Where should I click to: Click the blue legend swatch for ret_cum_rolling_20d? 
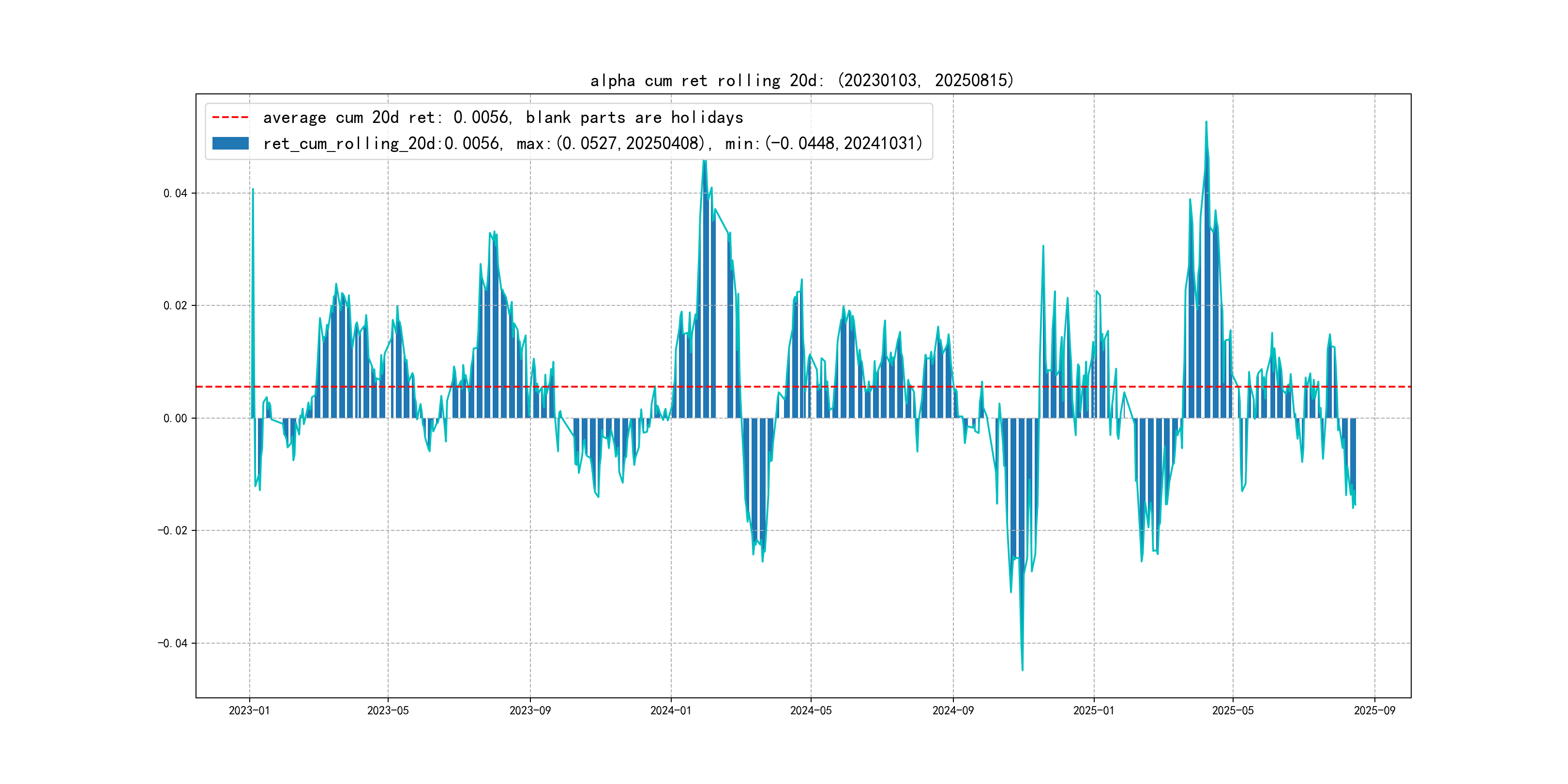[230, 143]
